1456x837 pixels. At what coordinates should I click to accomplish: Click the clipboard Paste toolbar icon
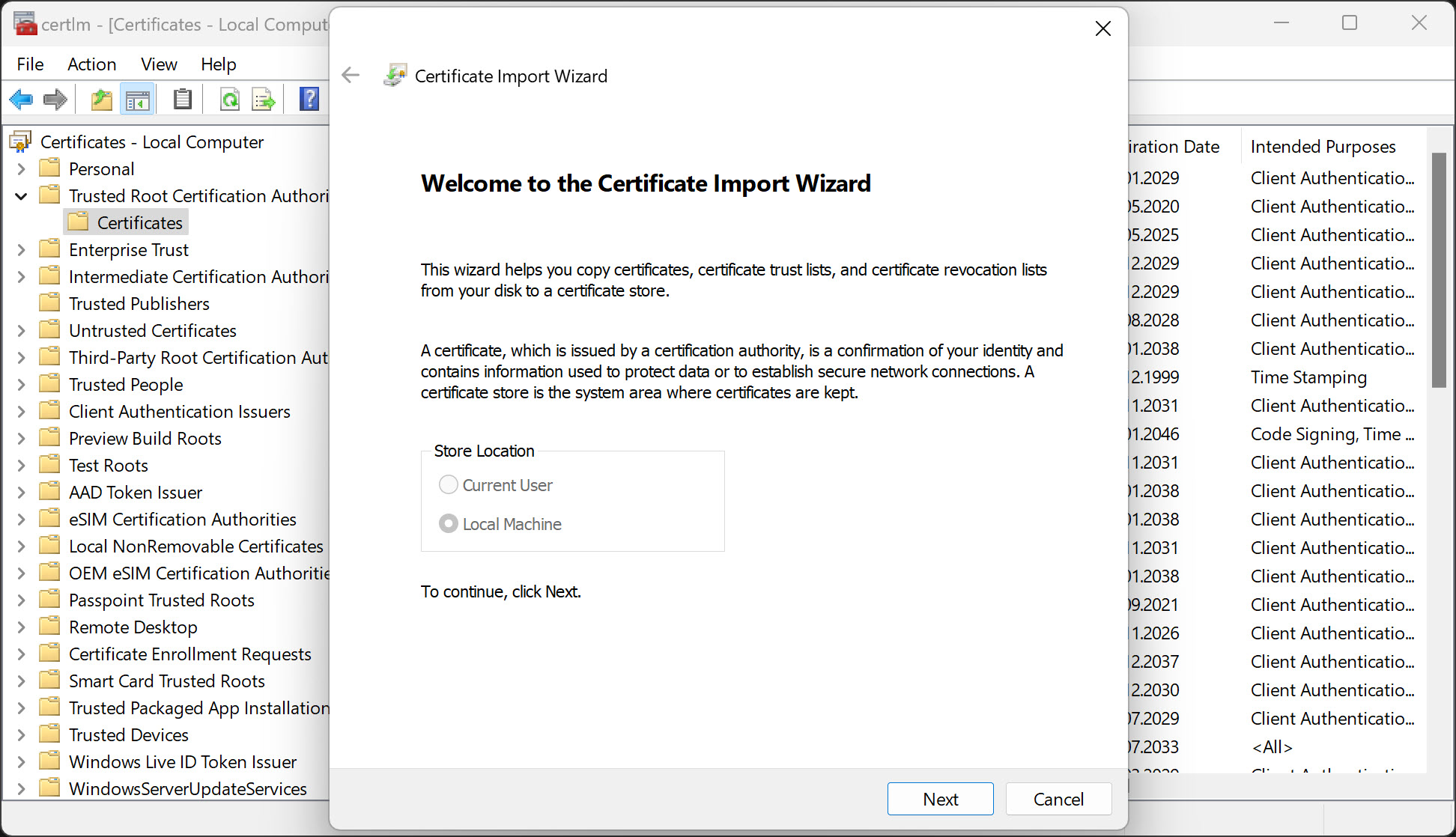[182, 99]
